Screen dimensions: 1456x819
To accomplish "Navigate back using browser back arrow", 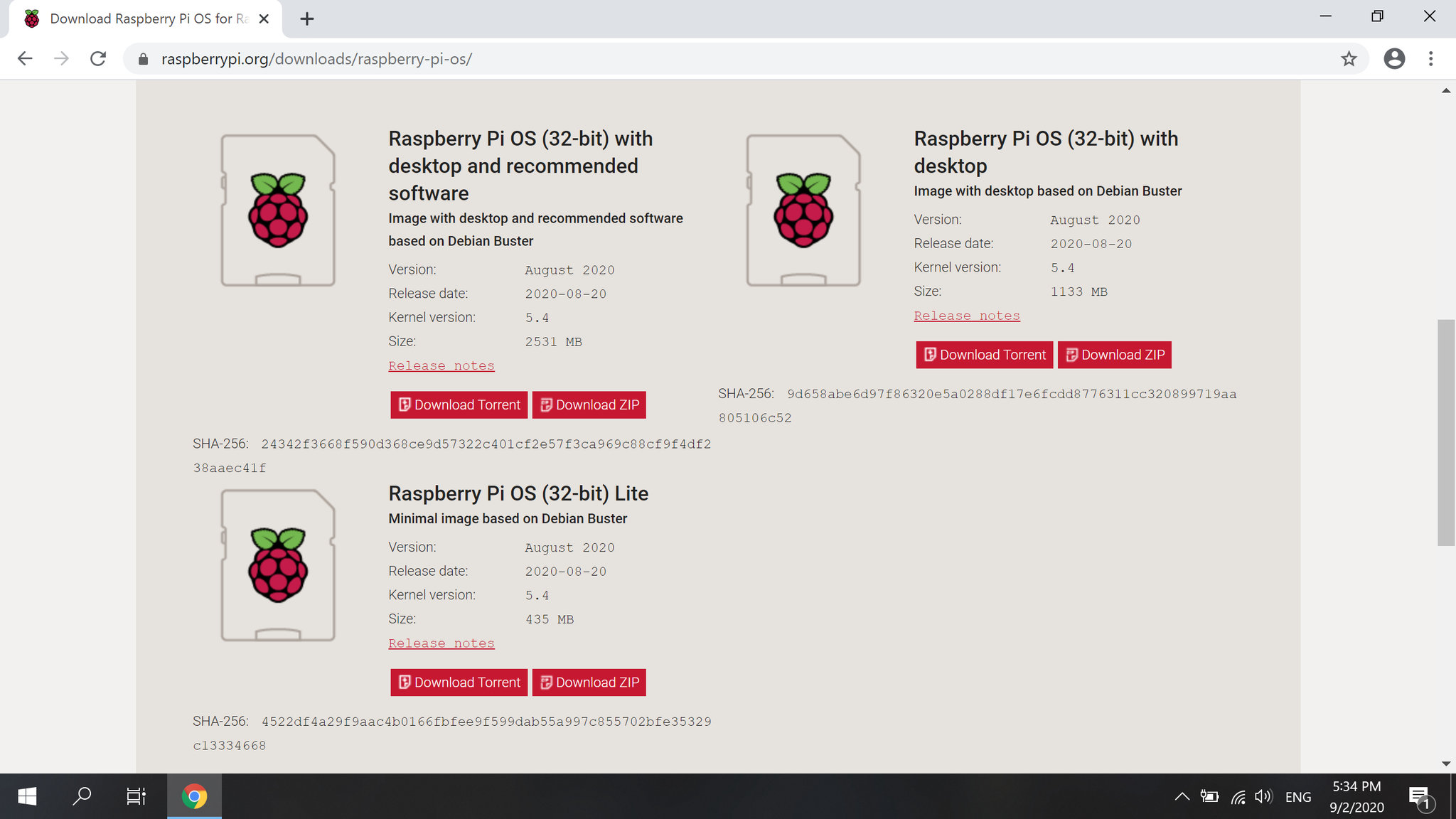I will (24, 58).
